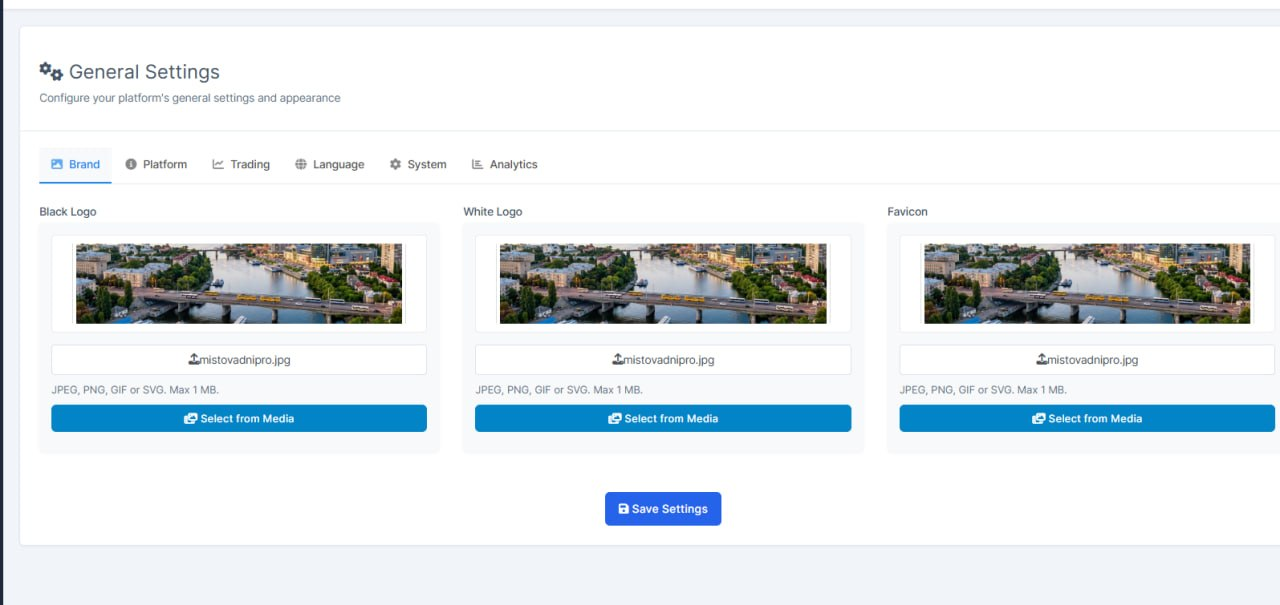The image size is (1280, 605).
Task: Click the gear icon on System tab
Action: 395,164
